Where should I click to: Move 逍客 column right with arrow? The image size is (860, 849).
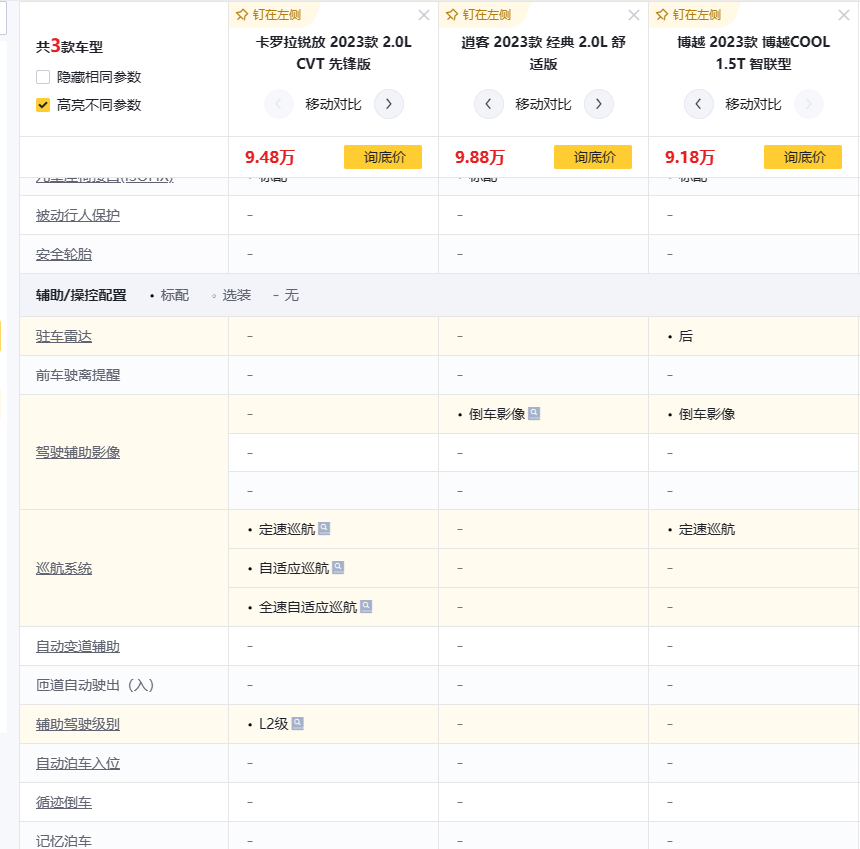pos(598,104)
